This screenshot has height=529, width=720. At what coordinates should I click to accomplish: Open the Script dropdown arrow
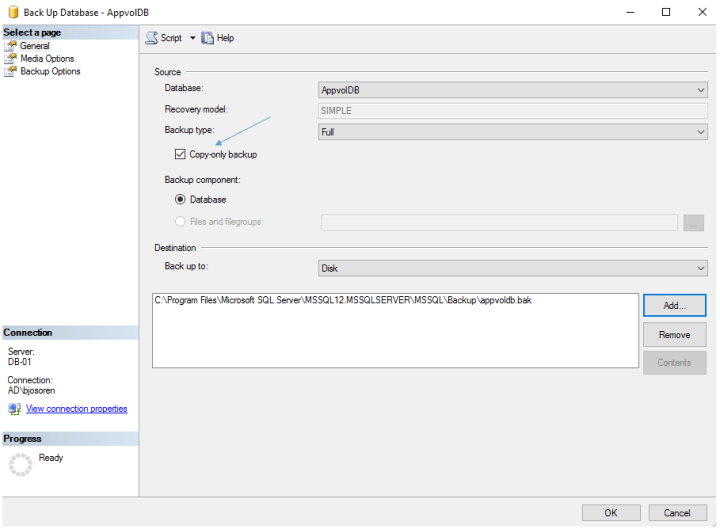pos(193,38)
